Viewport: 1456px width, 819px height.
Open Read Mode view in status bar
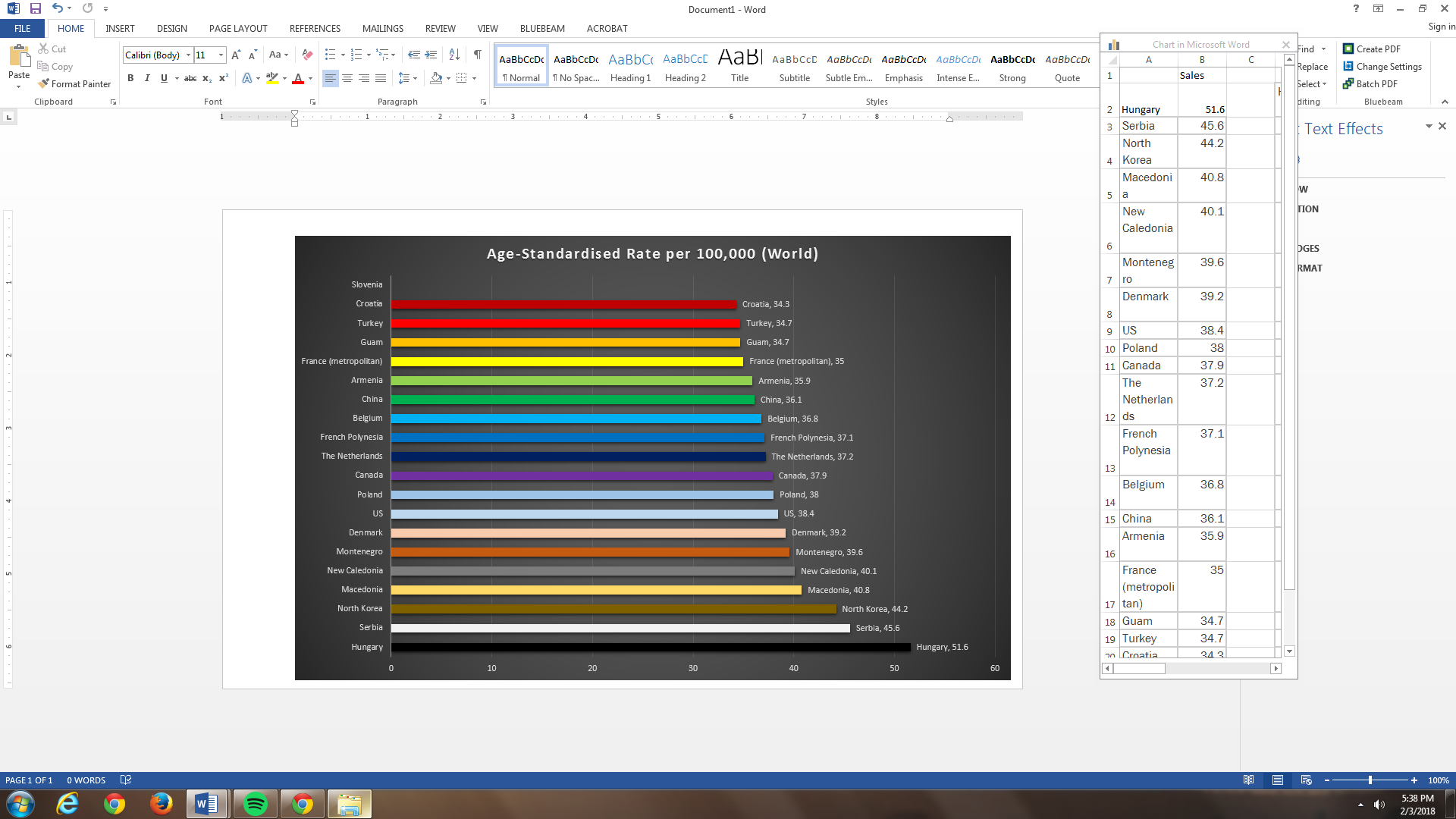(1248, 780)
